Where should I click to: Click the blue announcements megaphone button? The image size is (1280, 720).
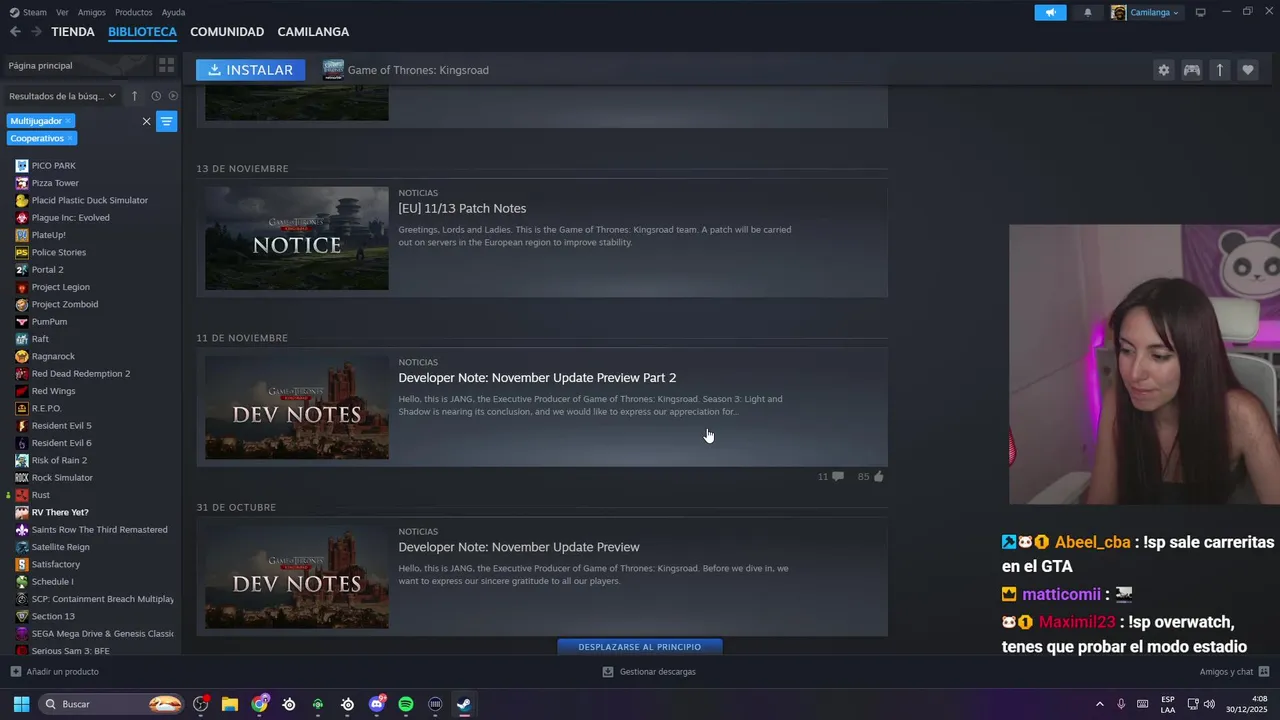click(x=1050, y=12)
